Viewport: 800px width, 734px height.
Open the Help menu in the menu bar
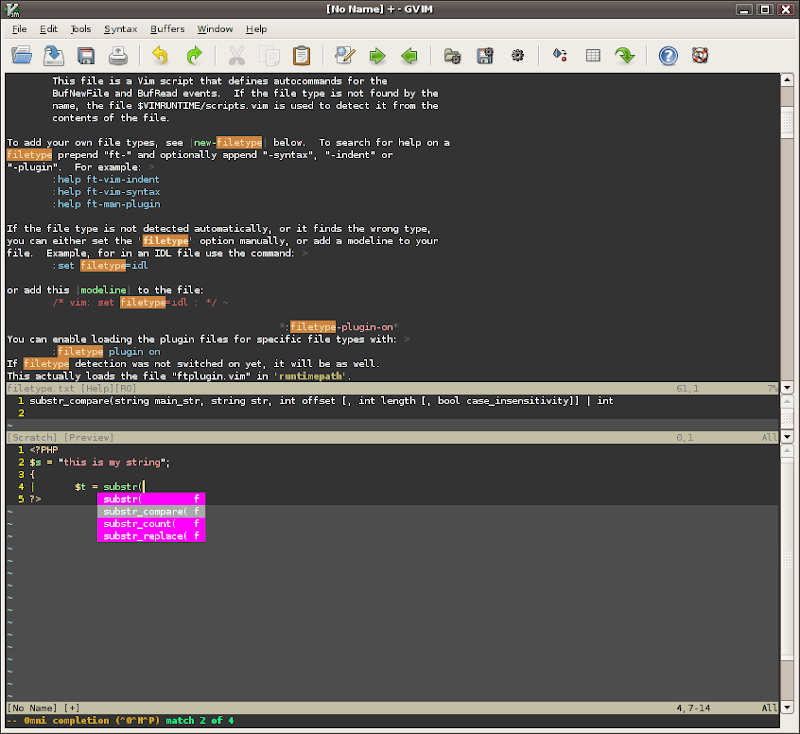pyautogui.click(x=256, y=29)
